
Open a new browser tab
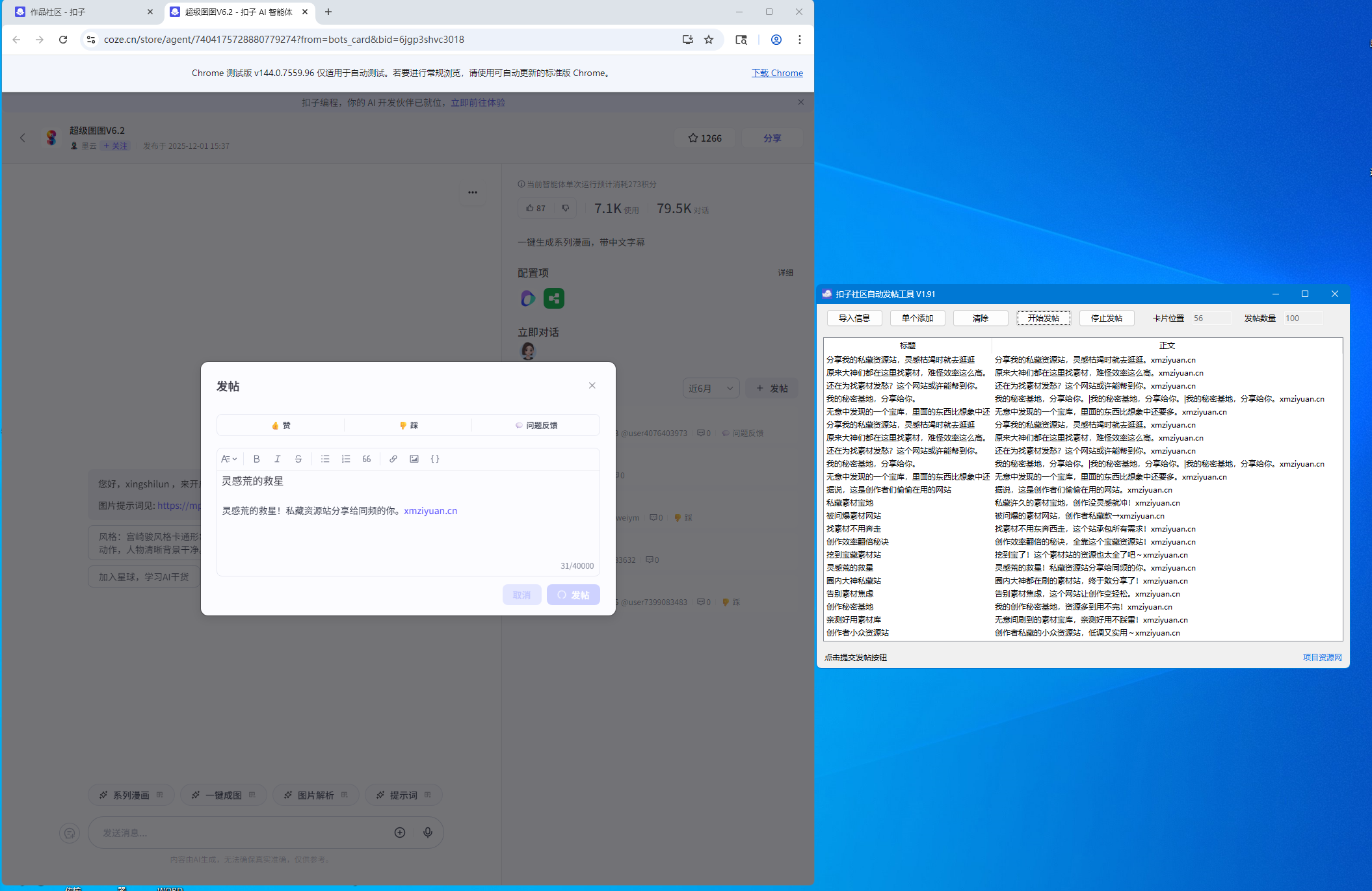328,12
